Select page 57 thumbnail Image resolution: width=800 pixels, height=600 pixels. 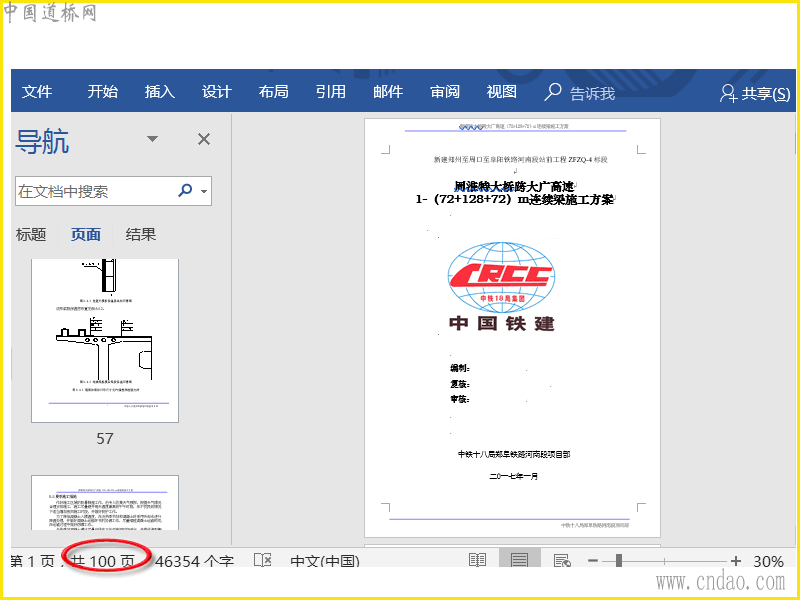[105, 340]
